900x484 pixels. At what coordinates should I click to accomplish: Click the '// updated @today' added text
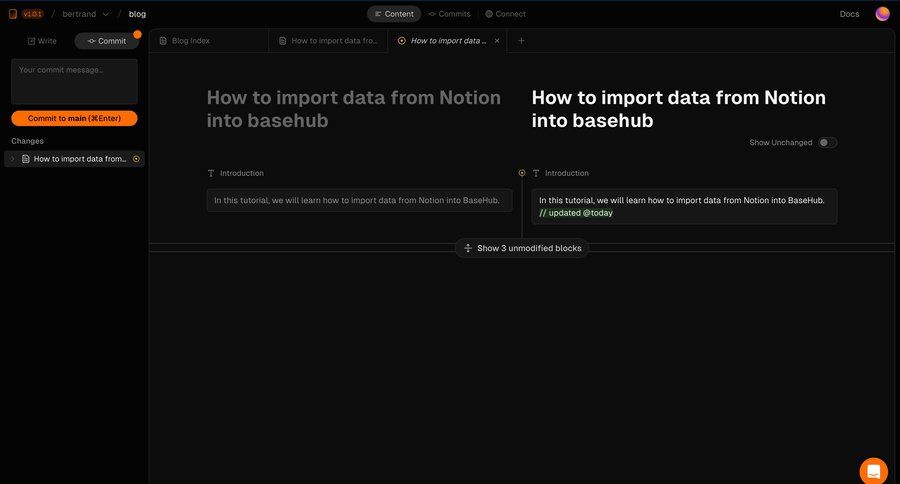pyautogui.click(x=576, y=213)
